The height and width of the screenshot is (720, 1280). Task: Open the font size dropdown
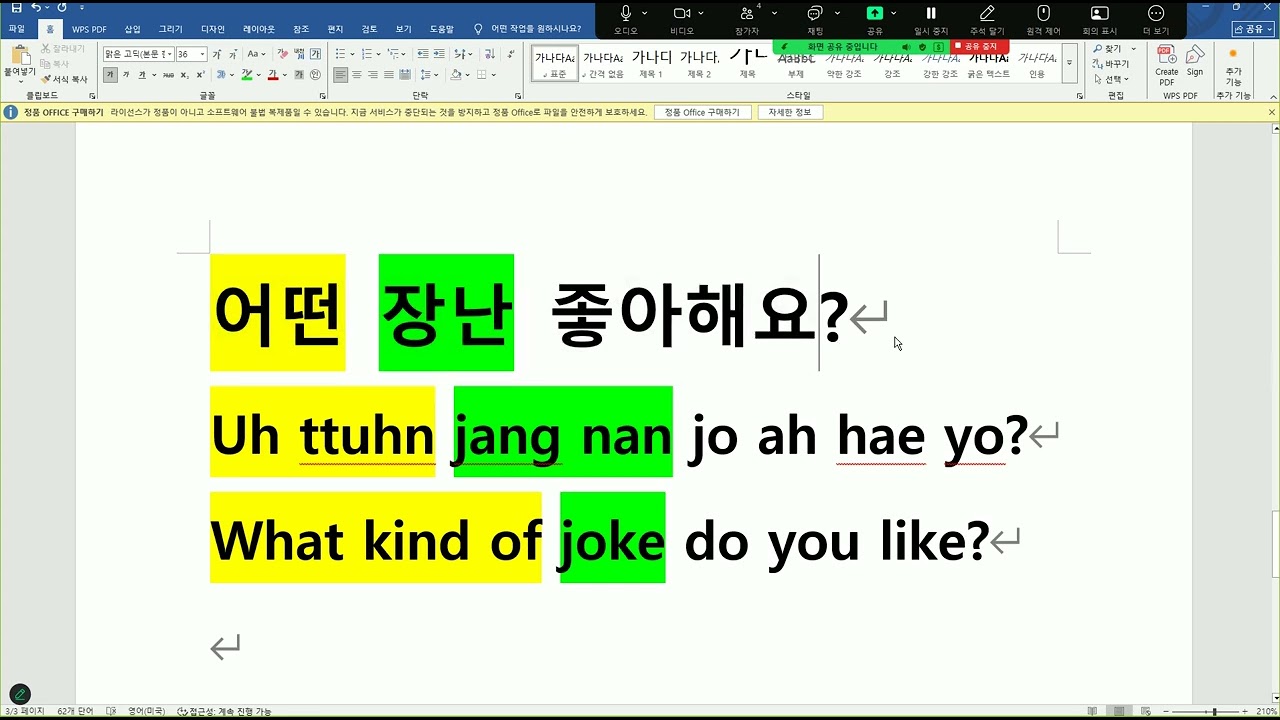203,54
